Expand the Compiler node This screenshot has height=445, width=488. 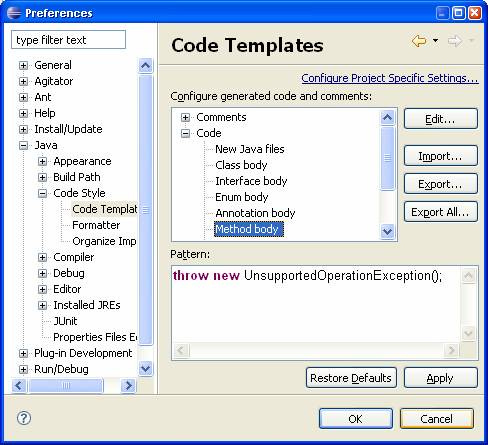coord(42,257)
